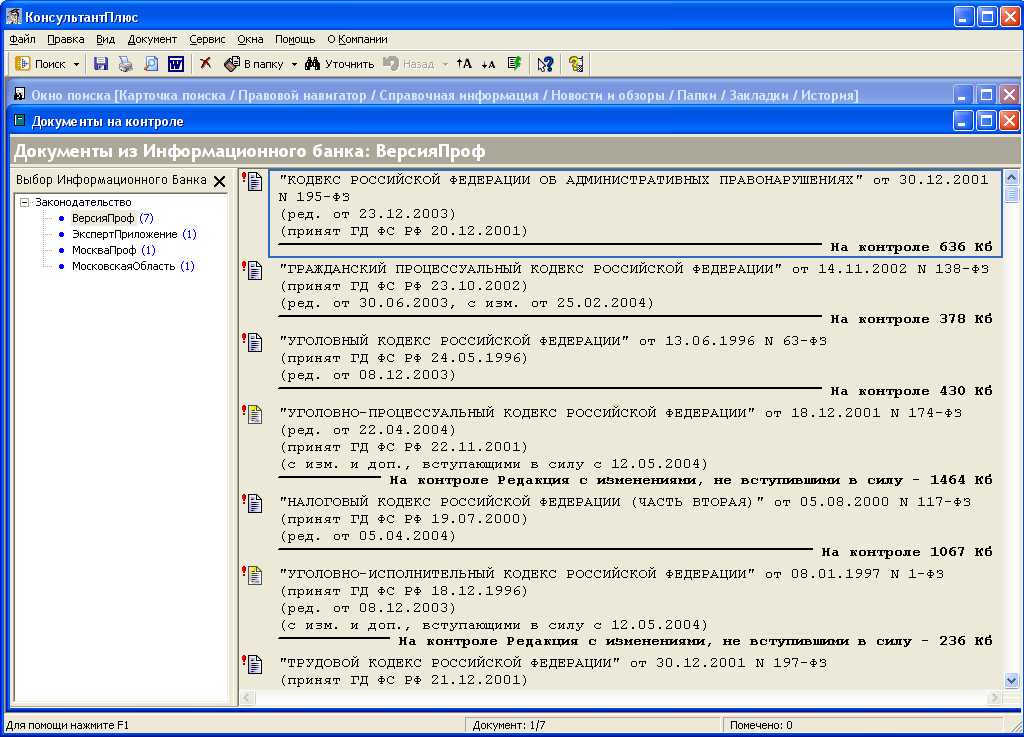The width and height of the screenshot is (1024, 737).
Task: Click icon beside Налоговый кодекс
Action: click(253, 503)
